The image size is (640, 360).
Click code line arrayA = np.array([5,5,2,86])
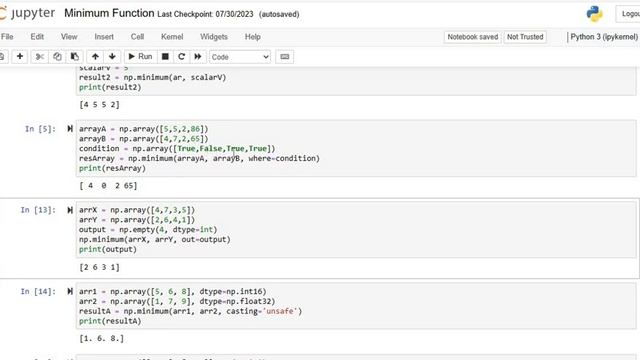(x=144, y=129)
